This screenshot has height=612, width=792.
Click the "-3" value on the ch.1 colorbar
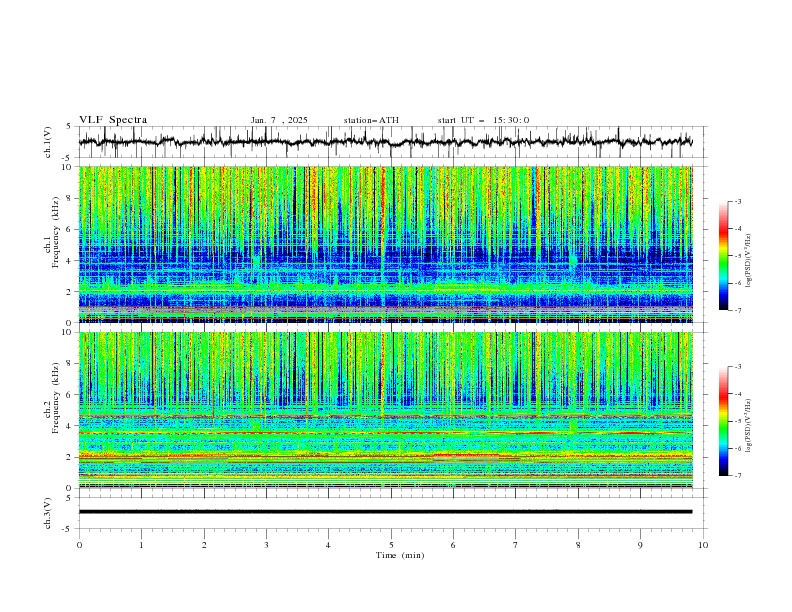coord(738,201)
